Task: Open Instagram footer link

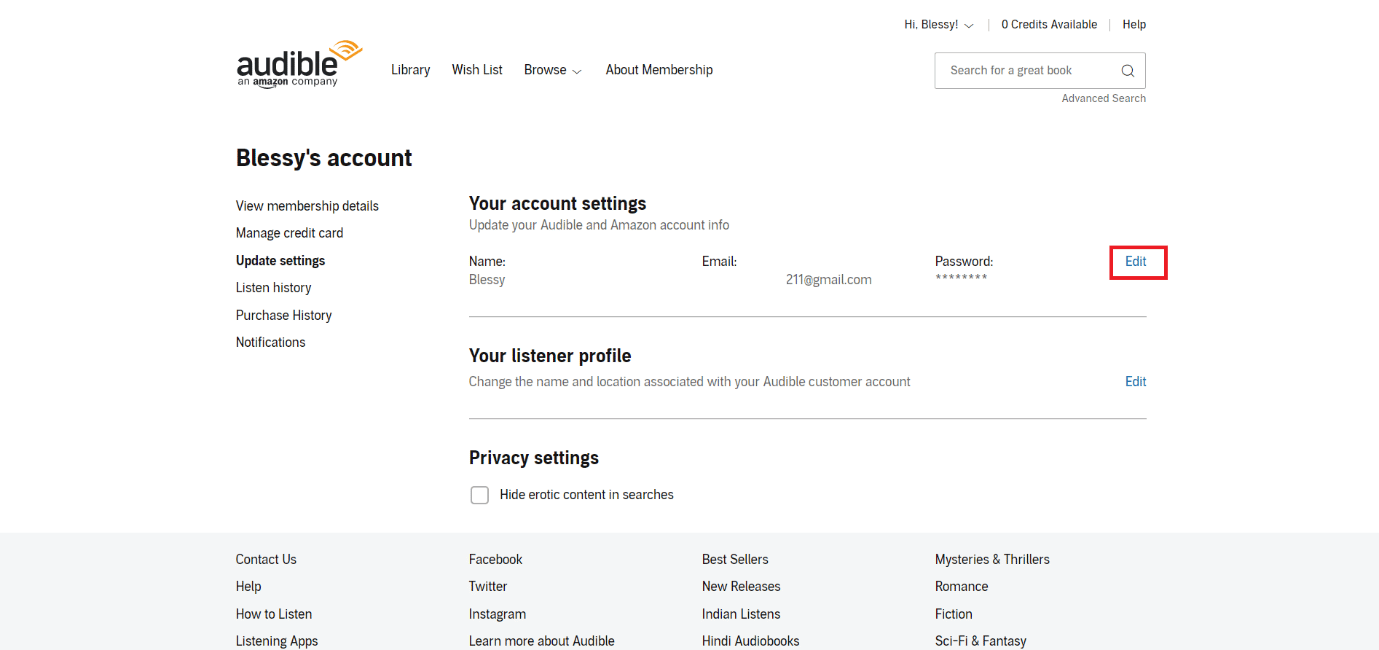Action: (x=497, y=614)
